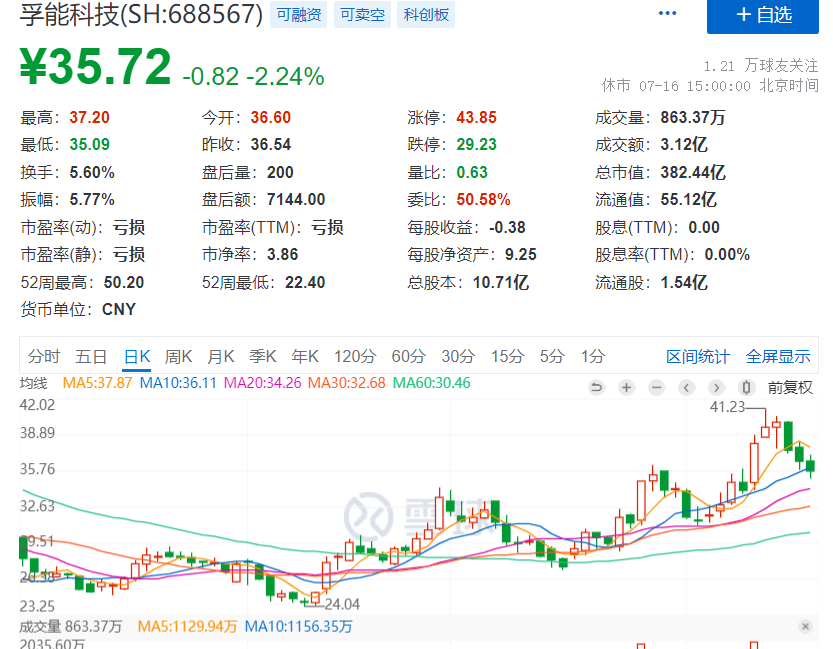Click the volume MA10:1156.35万 label
The height and width of the screenshot is (649, 833).
pos(298,627)
